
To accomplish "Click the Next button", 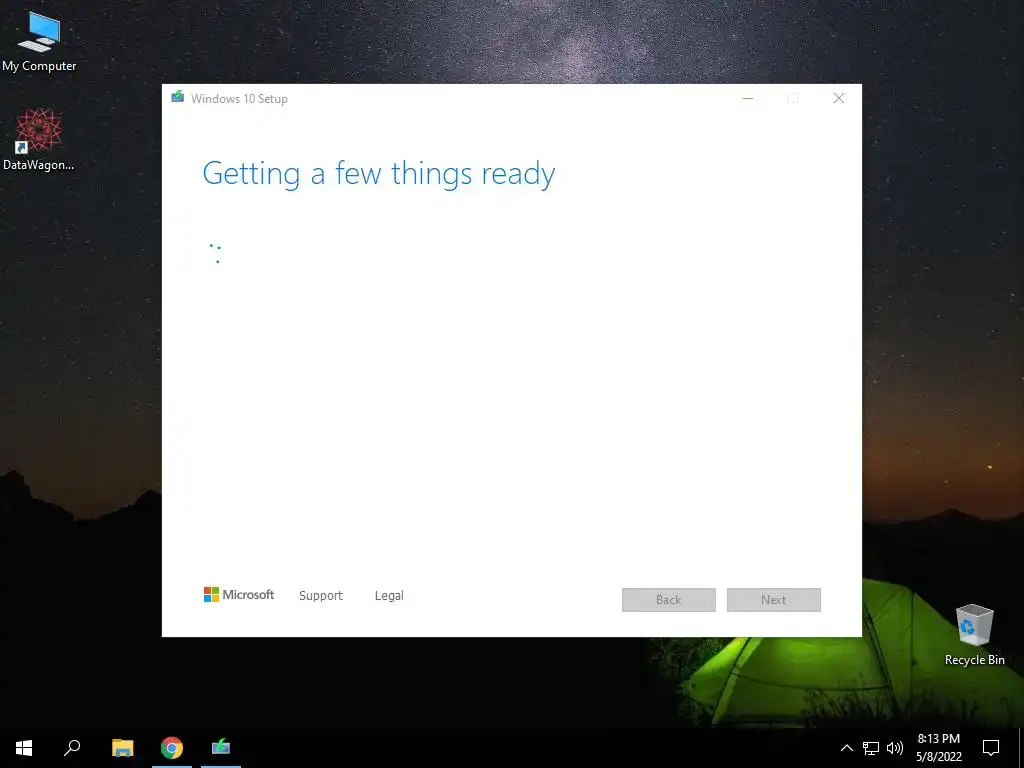I will (x=774, y=600).
